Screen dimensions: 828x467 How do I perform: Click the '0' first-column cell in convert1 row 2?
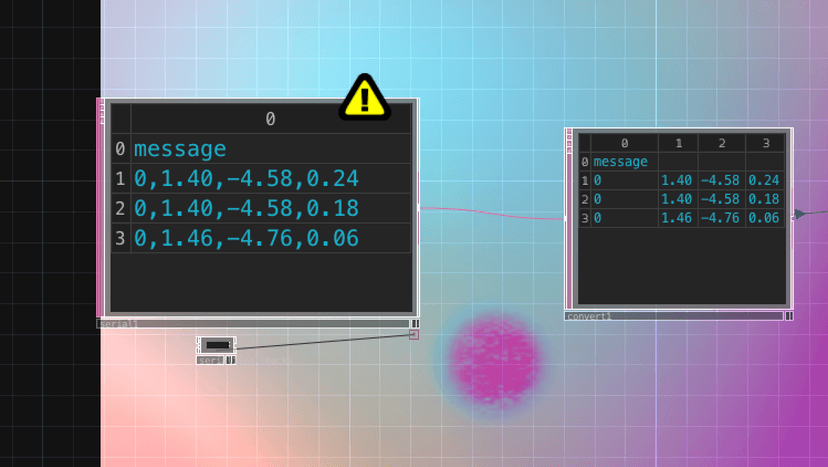click(624, 199)
